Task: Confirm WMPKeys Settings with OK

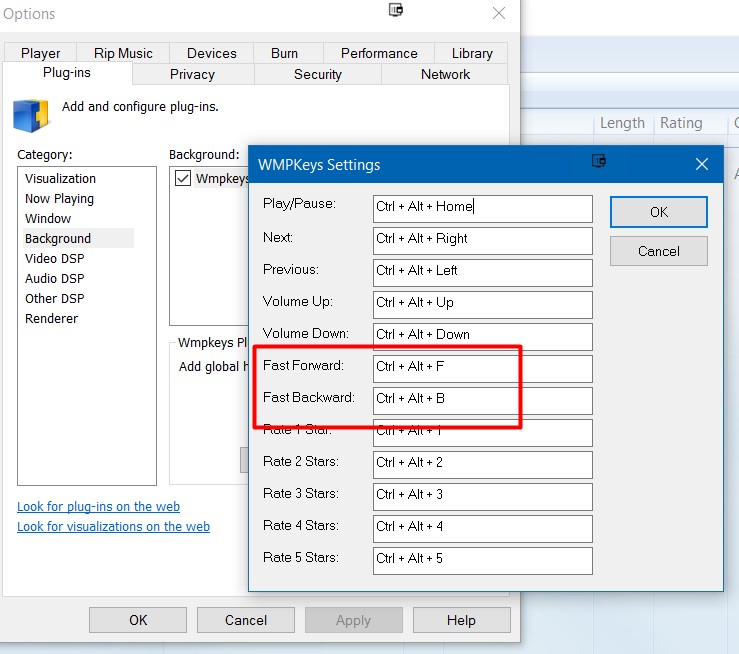Action: [658, 212]
